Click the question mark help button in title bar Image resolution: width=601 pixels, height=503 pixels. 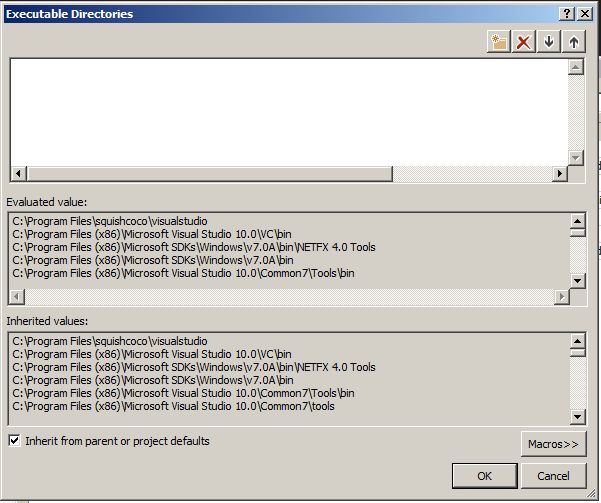click(567, 14)
